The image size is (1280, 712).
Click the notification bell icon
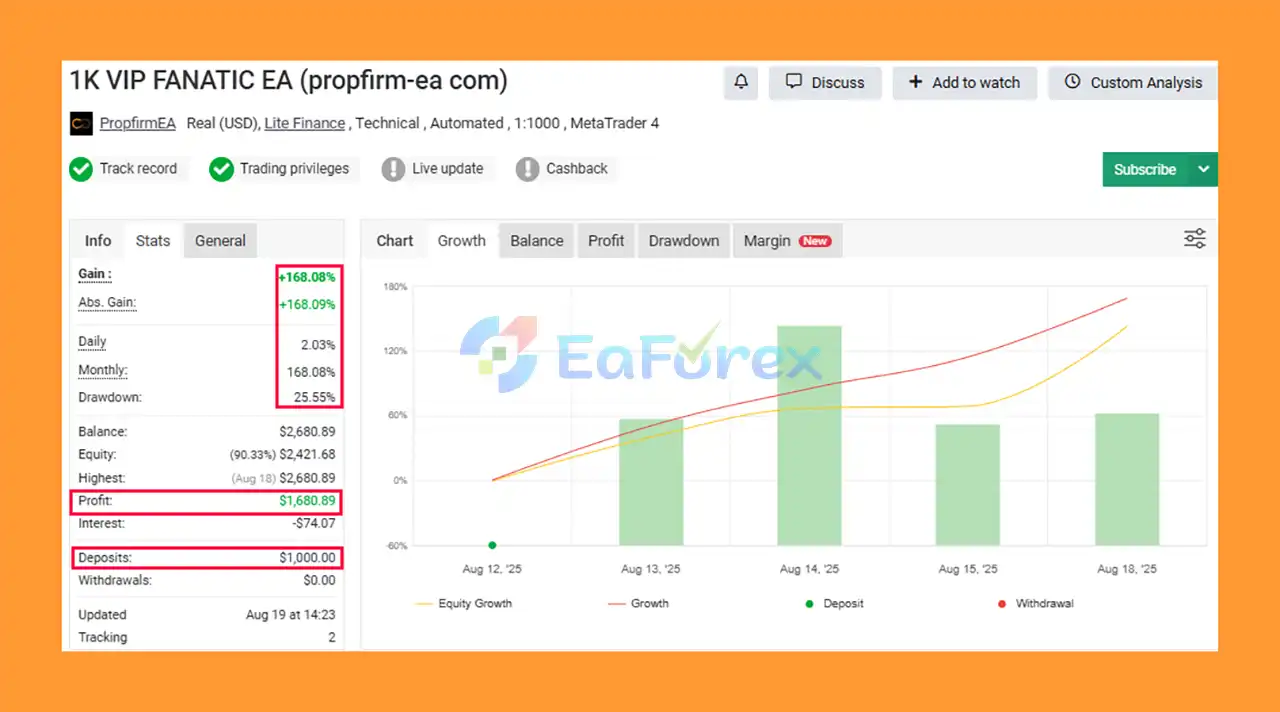pyautogui.click(x=741, y=83)
